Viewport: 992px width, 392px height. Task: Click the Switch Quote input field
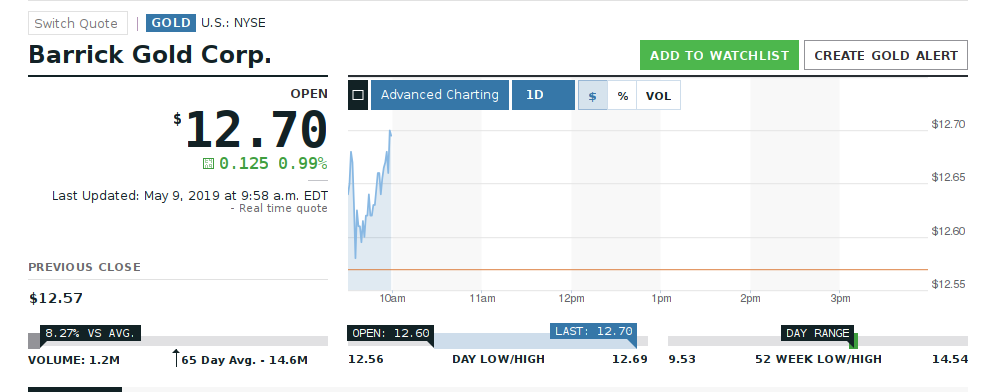point(78,23)
